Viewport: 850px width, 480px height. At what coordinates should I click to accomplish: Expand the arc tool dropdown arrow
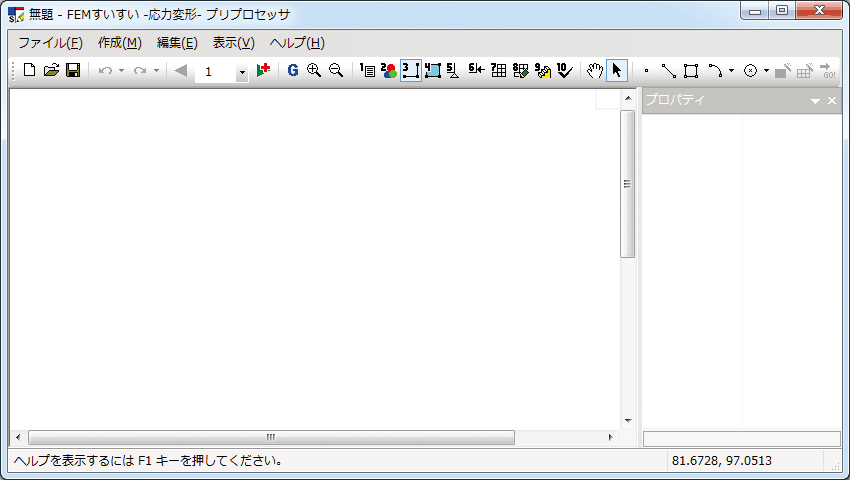[x=731, y=71]
